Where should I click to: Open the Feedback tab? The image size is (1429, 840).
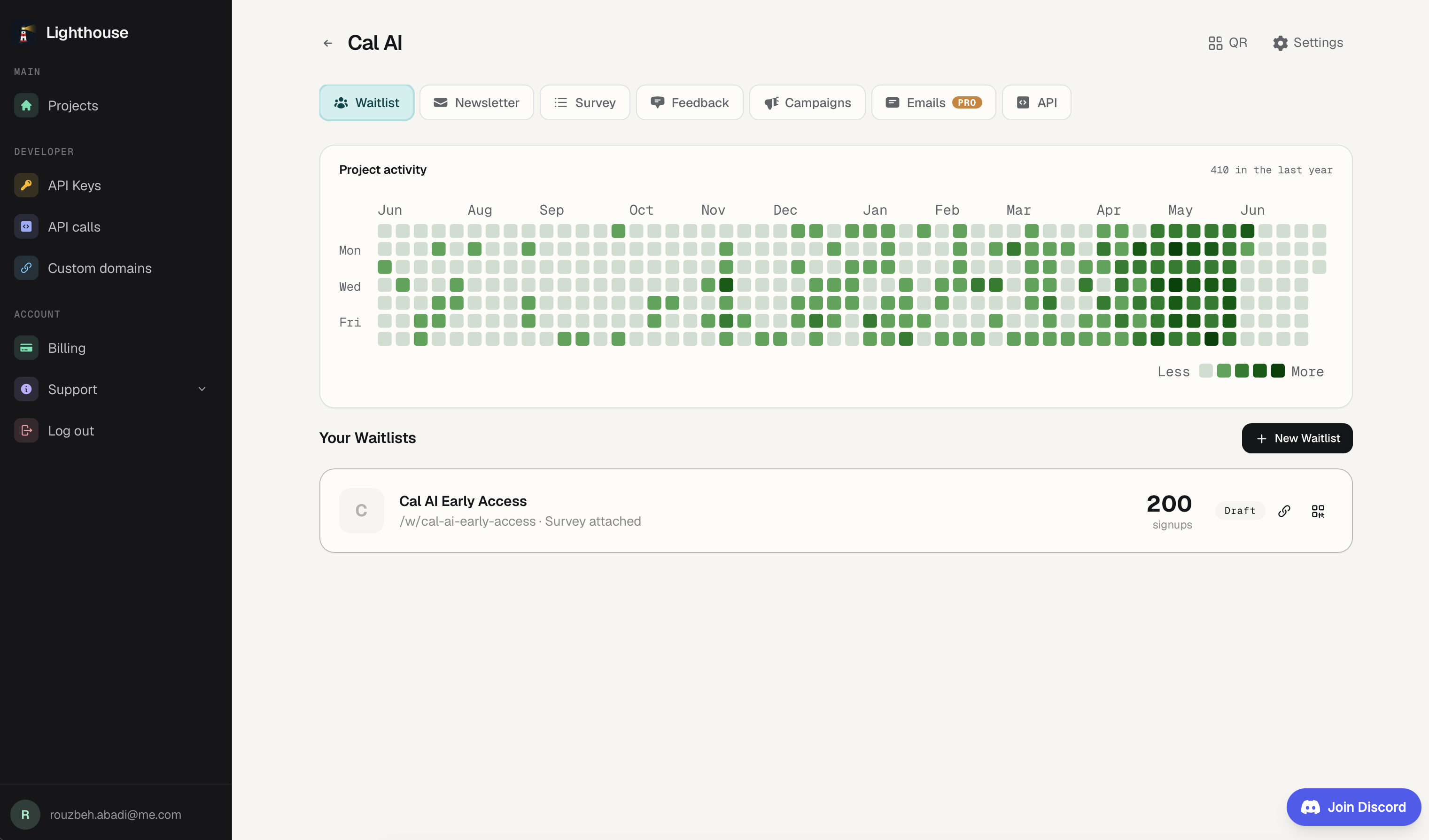pyautogui.click(x=690, y=103)
